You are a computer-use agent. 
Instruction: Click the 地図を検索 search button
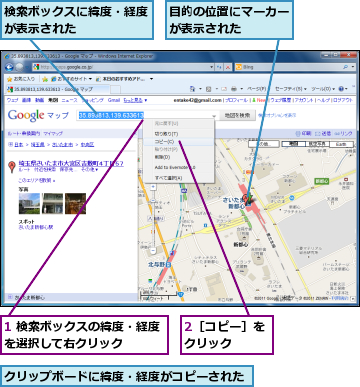[237, 116]
